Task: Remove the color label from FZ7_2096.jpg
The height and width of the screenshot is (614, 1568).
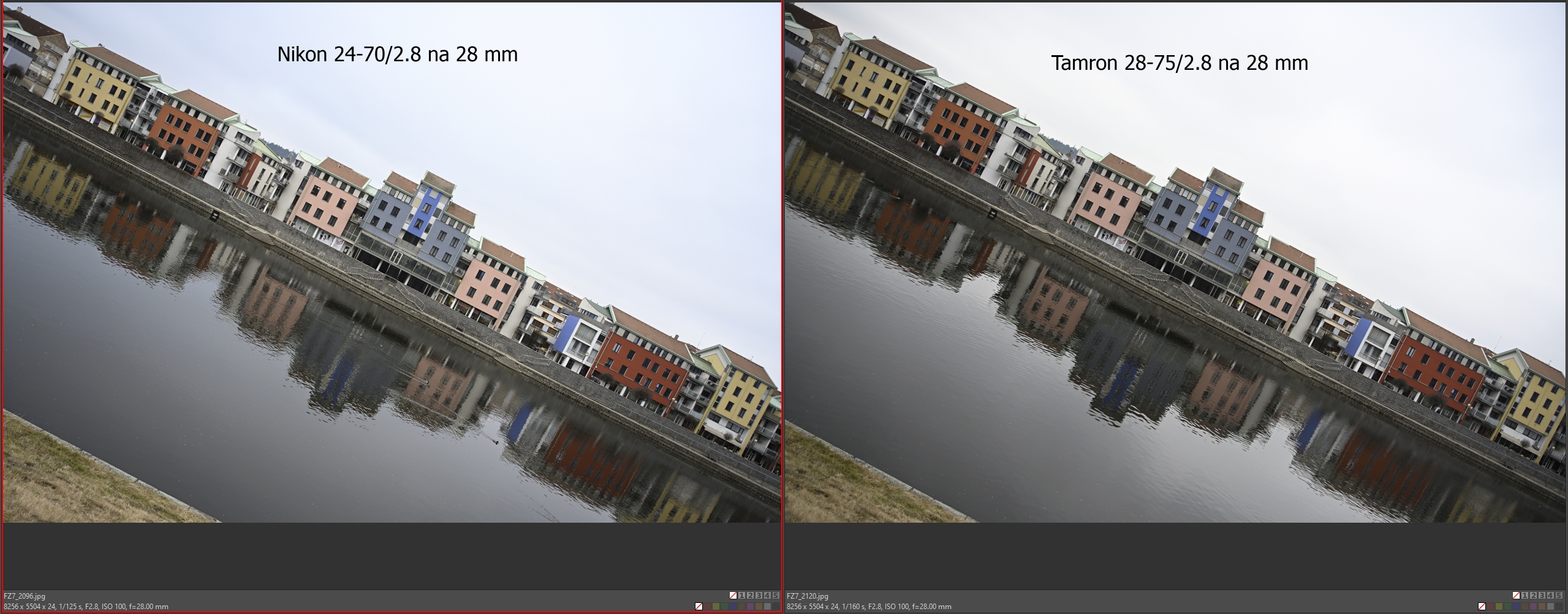Action: coord(699,607)
